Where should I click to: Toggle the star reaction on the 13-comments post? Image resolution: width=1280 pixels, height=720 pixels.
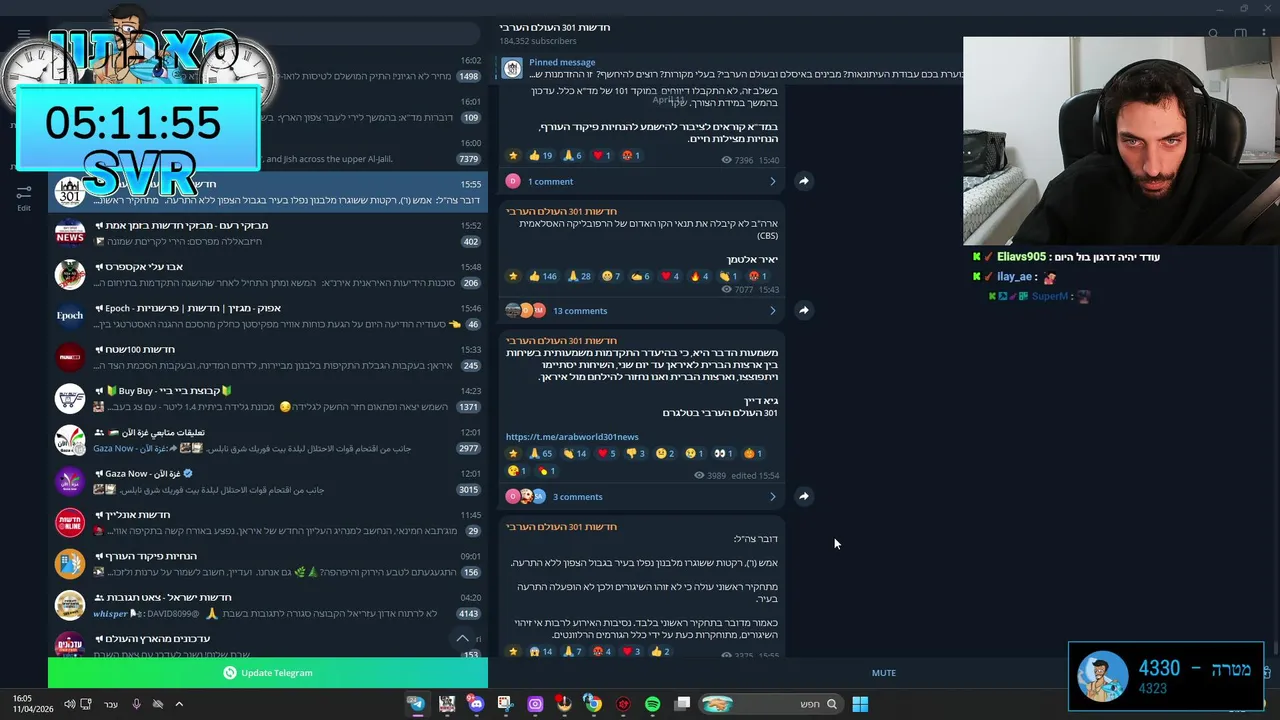point(513,276)
